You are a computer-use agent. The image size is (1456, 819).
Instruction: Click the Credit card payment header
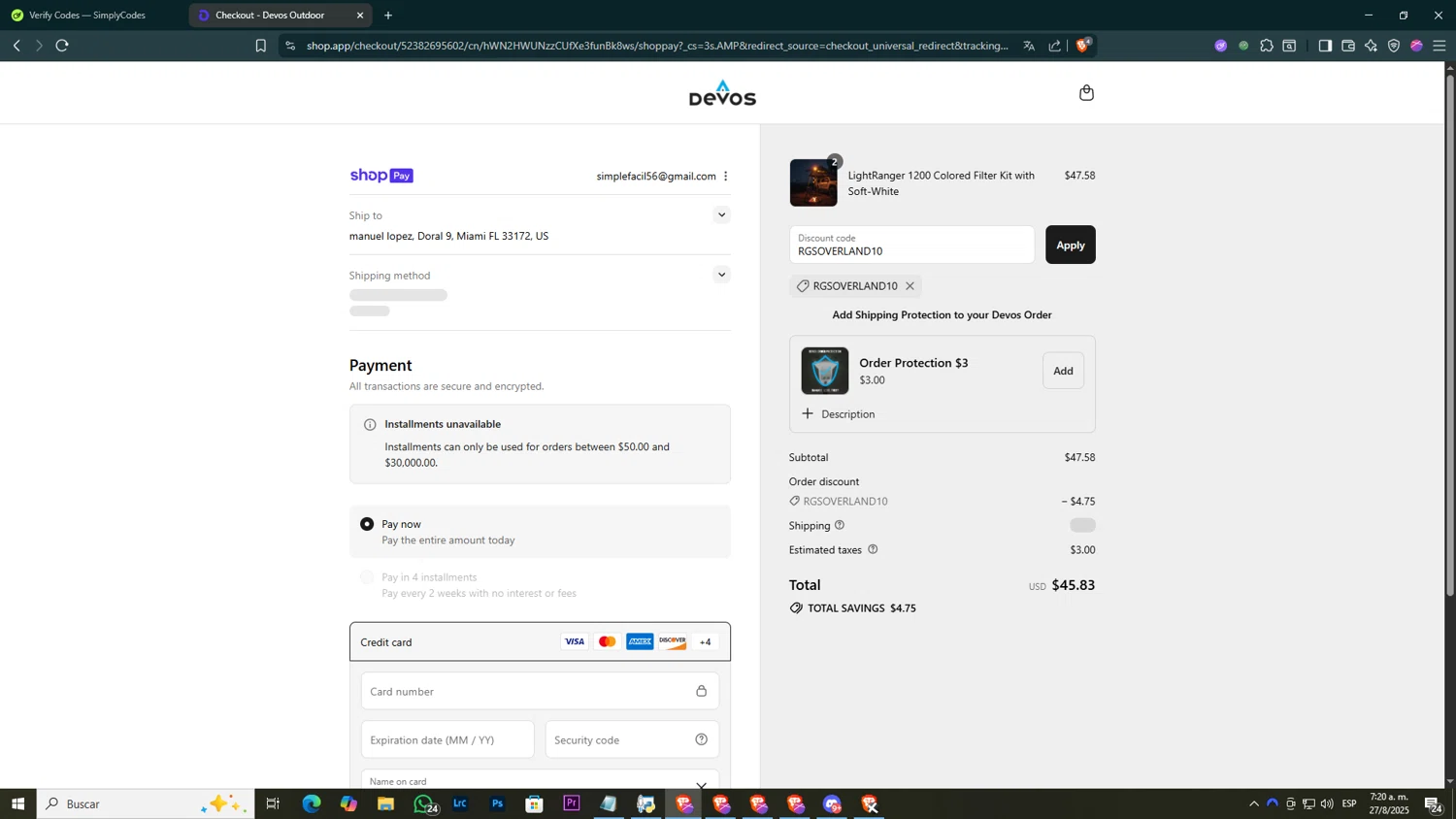tap(540, 641)
